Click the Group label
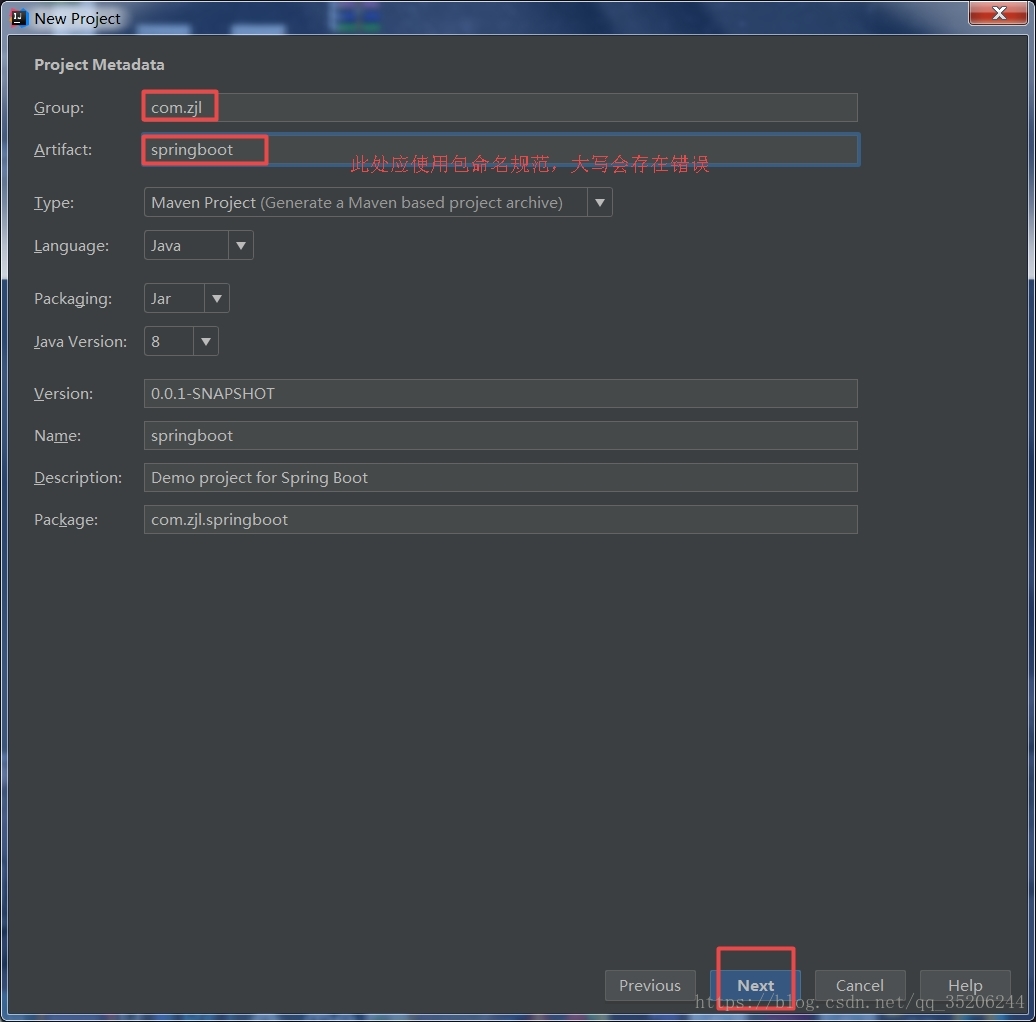The height and width of the screenshot is (1022, 1036). click(x=59, y=108)
